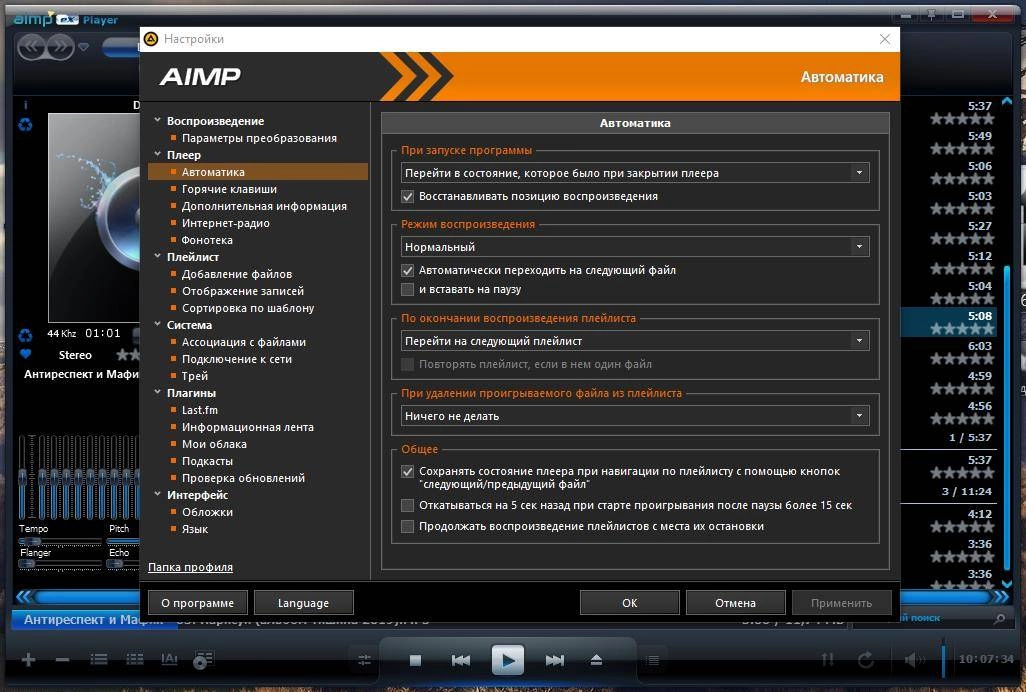Open 'Перейти на следующий плейлист' dropdown

click(x=634, y=341)
